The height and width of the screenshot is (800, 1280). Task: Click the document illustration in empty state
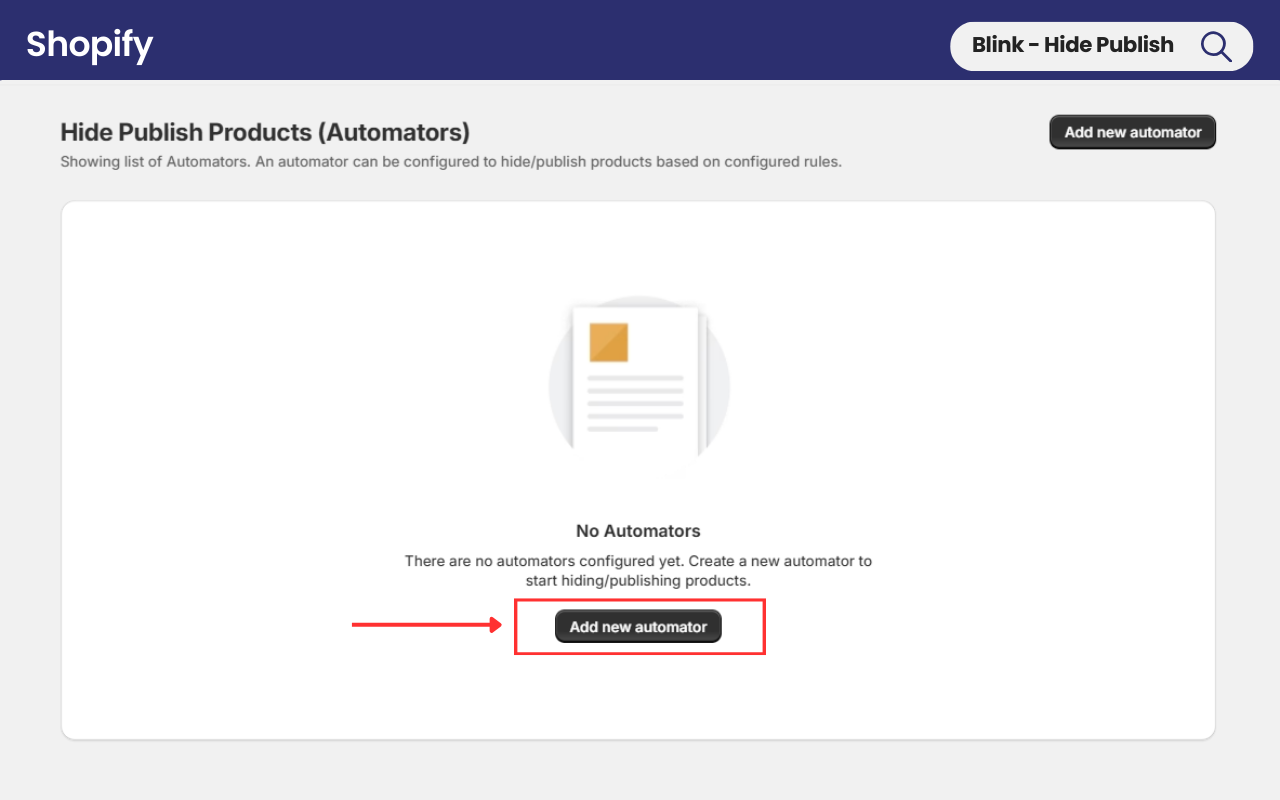[x=639, y=381]
